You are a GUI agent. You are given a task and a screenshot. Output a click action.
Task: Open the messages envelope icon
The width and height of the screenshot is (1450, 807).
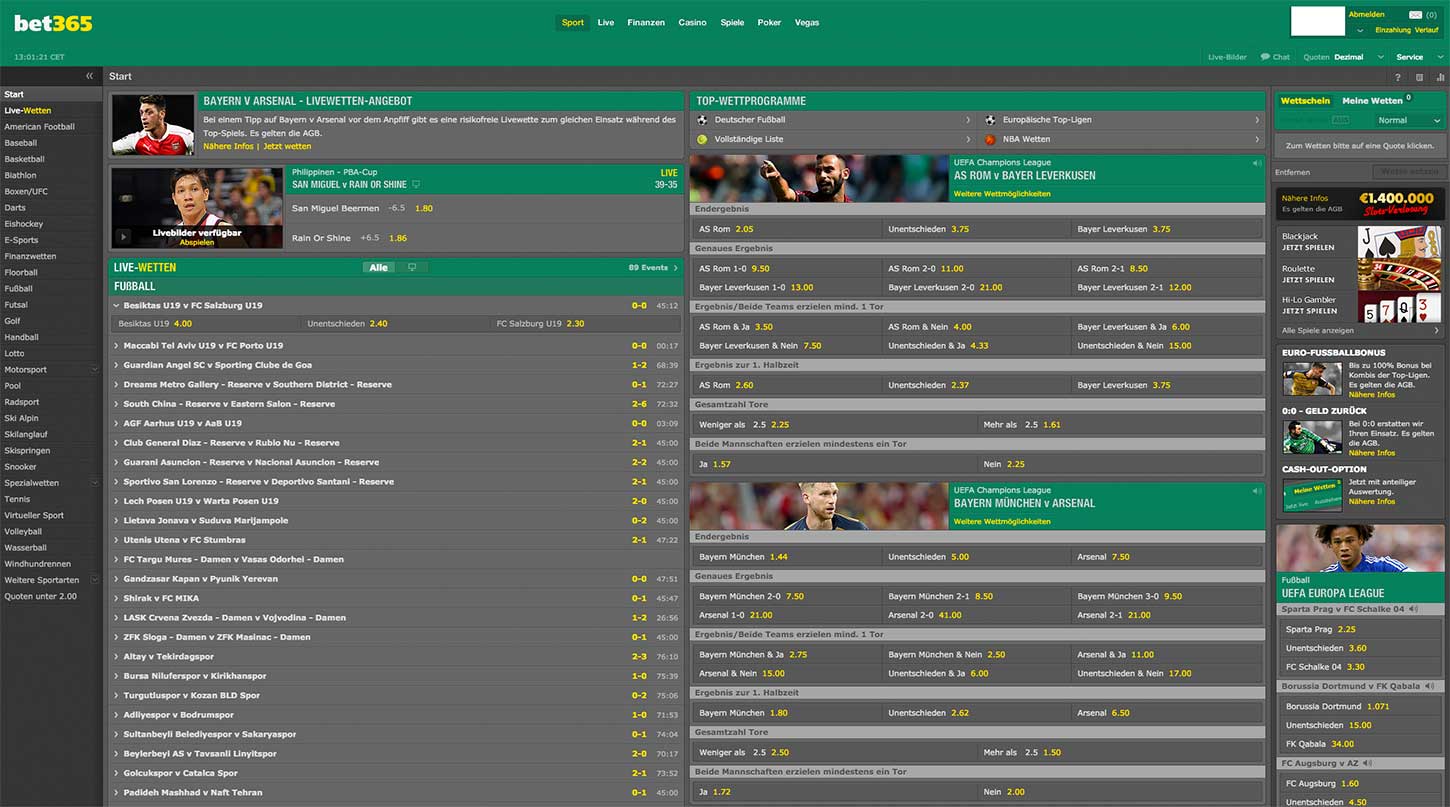click(x=1414, y=15)
